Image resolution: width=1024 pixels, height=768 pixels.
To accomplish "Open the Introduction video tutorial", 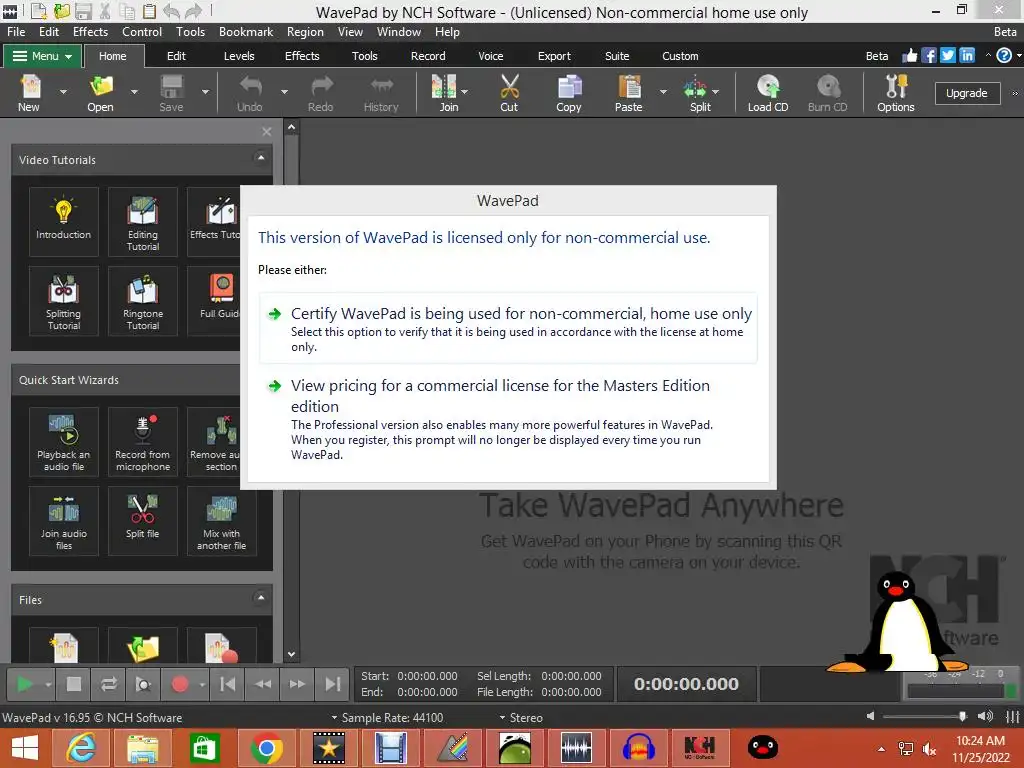I will [63, 221].
